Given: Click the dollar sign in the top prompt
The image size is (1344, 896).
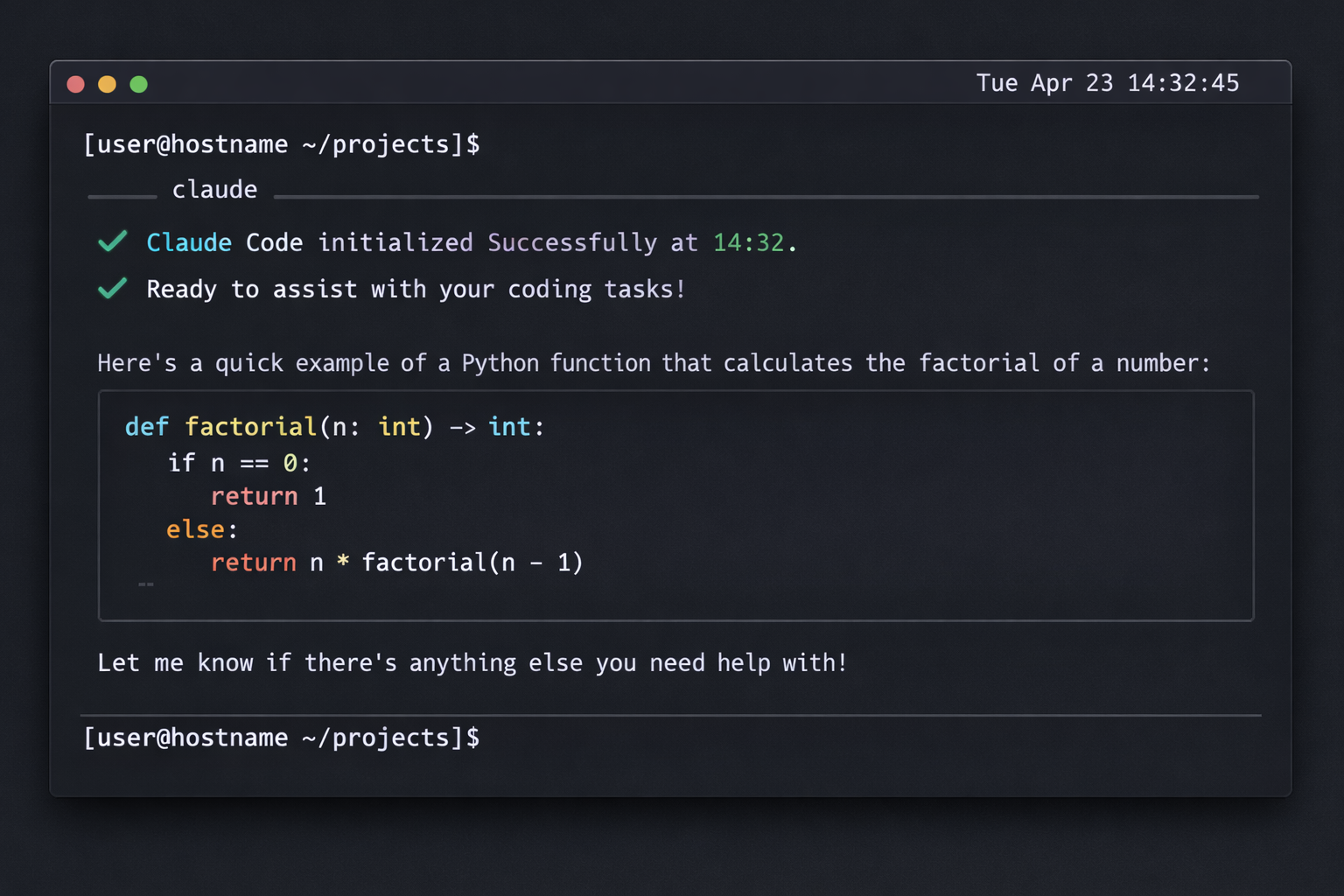Looking at the screenshot, I should [473, 144].
